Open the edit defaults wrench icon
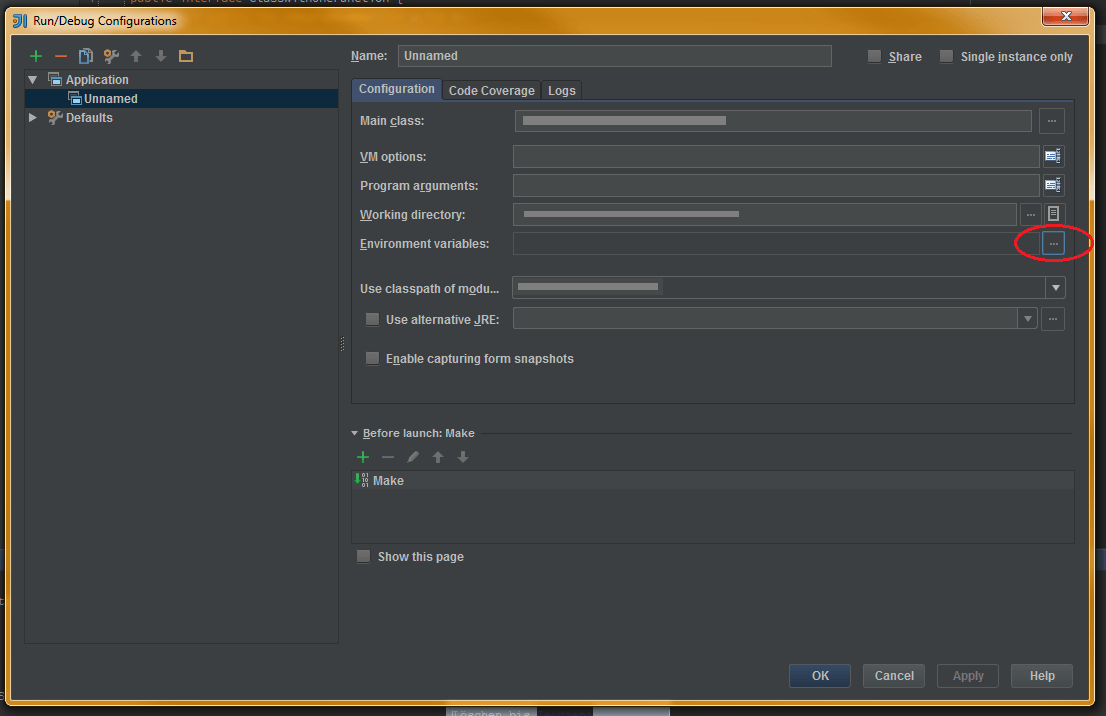Screen dimensions: 1106x716 pyautogui.click(x=111, y=56)
